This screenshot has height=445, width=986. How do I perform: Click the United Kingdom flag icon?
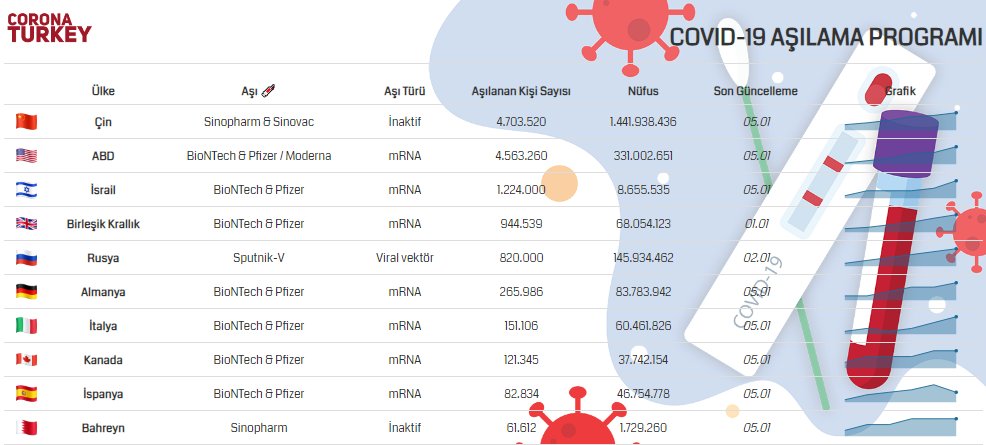(26, 224)
